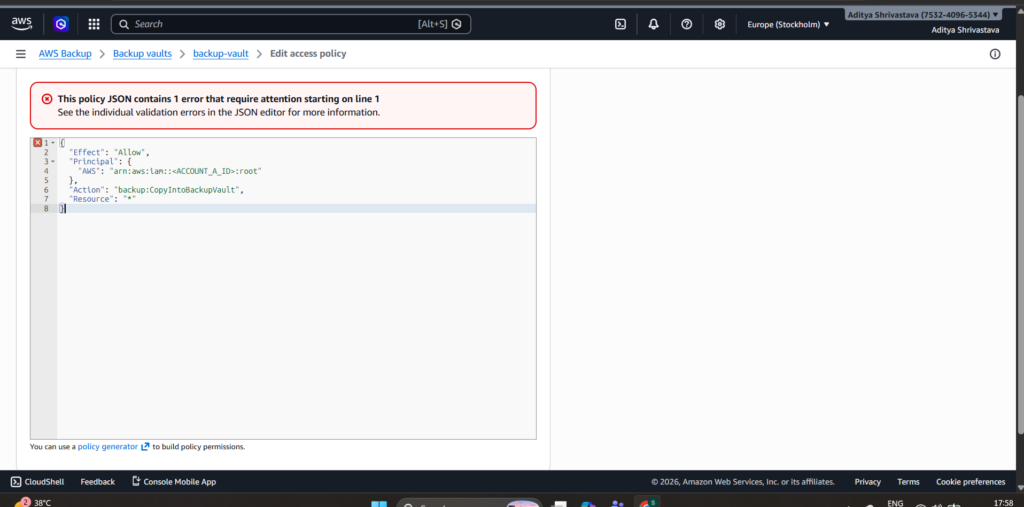The image size is (1024, 507).
Task: Open the services grid menu icon
Action: (x=94, y=24)
